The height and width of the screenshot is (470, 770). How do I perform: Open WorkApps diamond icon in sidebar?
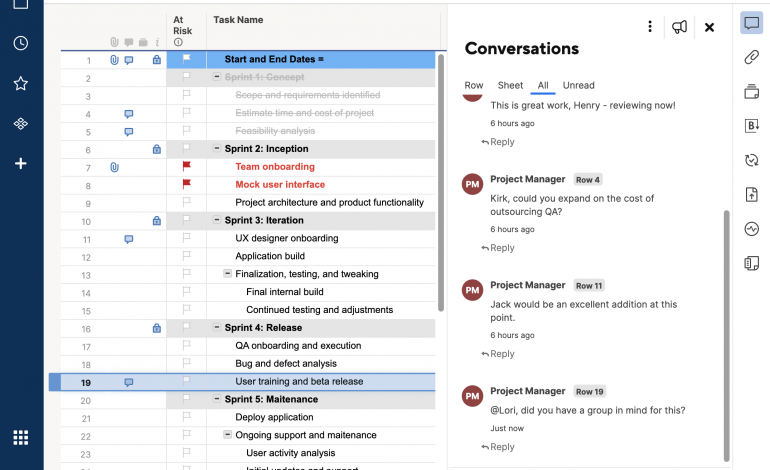pos(21,123)
